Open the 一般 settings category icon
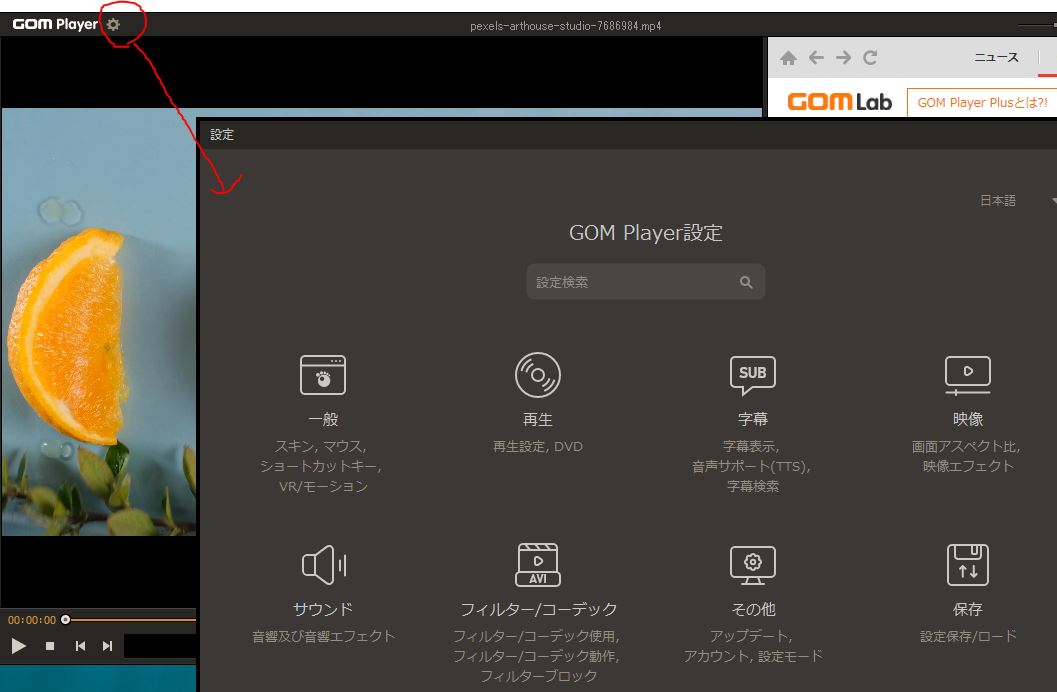Screen dimensions: 1057x692 (x=323, y=375)
